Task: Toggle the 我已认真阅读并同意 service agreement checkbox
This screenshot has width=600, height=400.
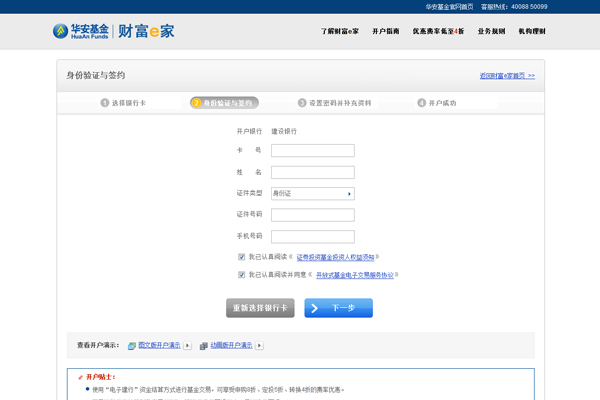Action: coord(242,274)
